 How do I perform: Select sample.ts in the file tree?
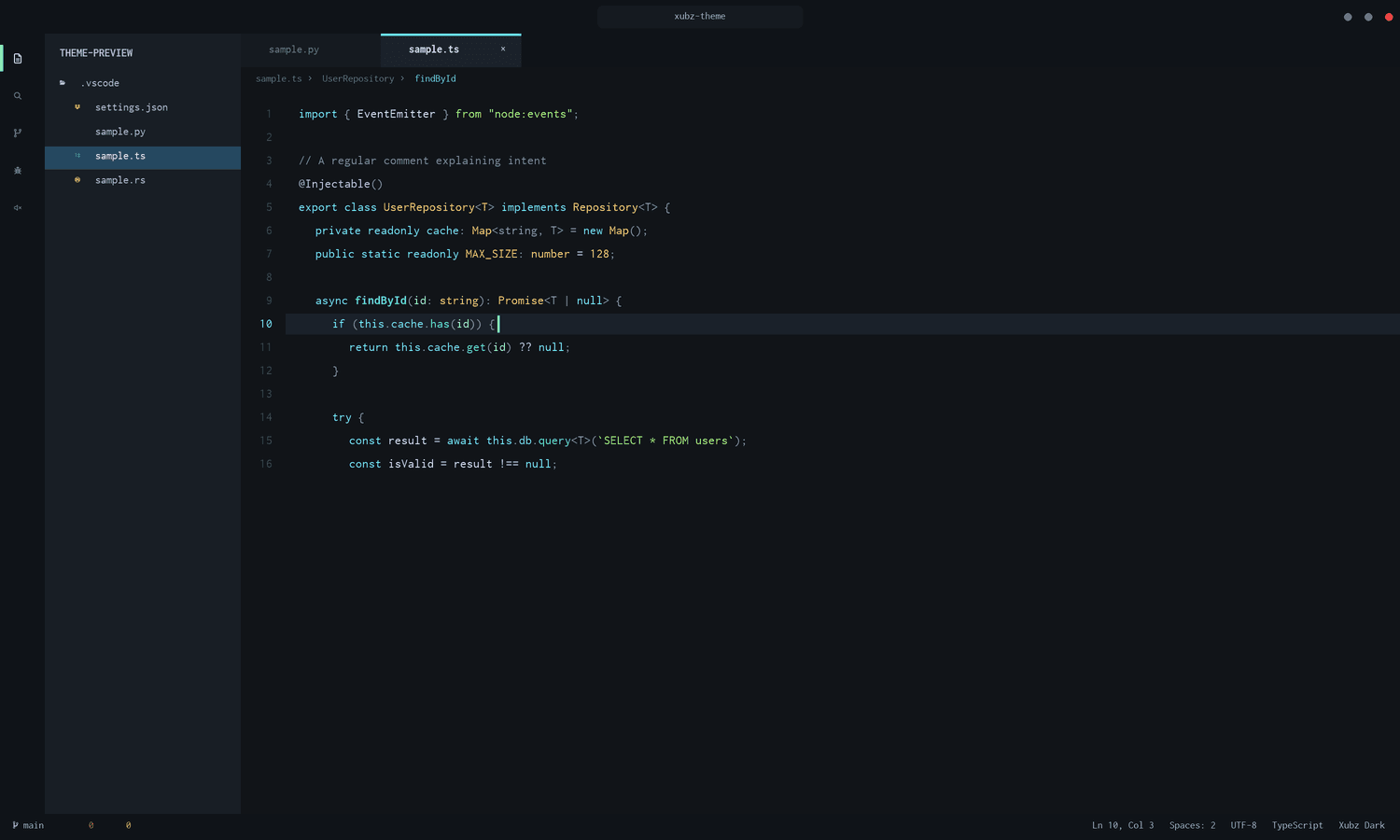143,156
